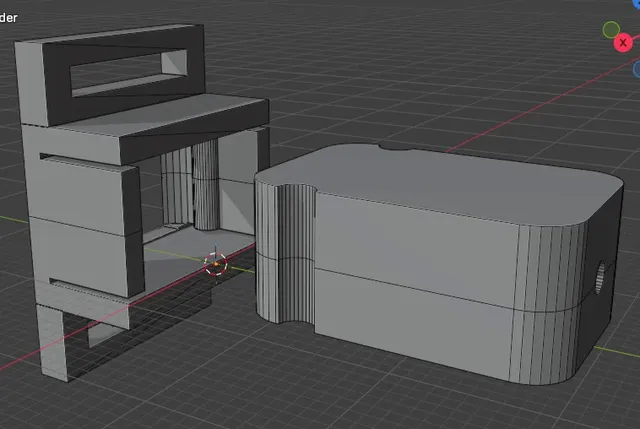
Task: Click the red X axis gizmo circle
Action: 623,42
